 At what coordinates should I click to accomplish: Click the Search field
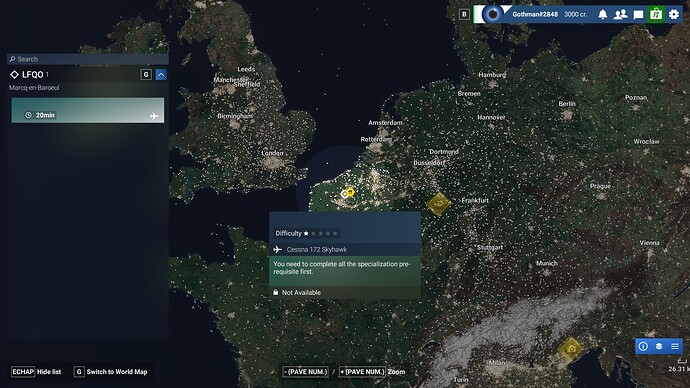(88, 59)
